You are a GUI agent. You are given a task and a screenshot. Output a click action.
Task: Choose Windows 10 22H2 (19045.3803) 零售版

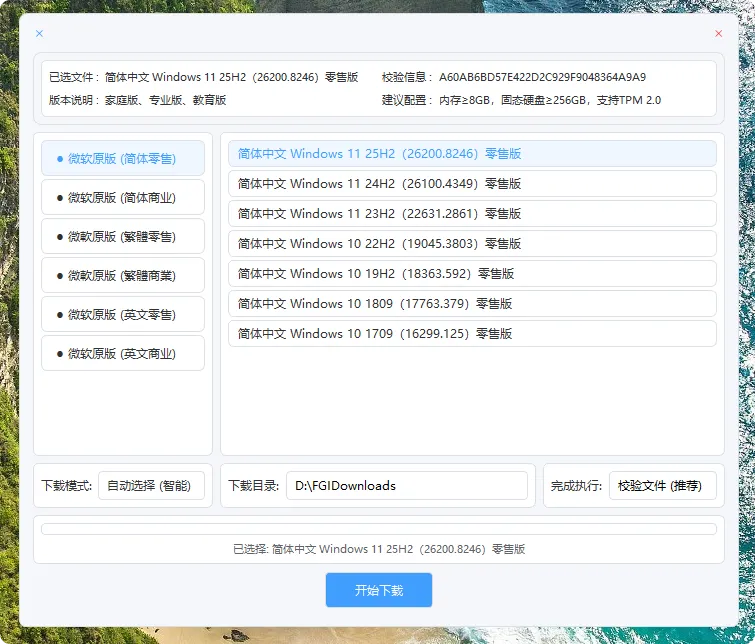click(472, 243)
